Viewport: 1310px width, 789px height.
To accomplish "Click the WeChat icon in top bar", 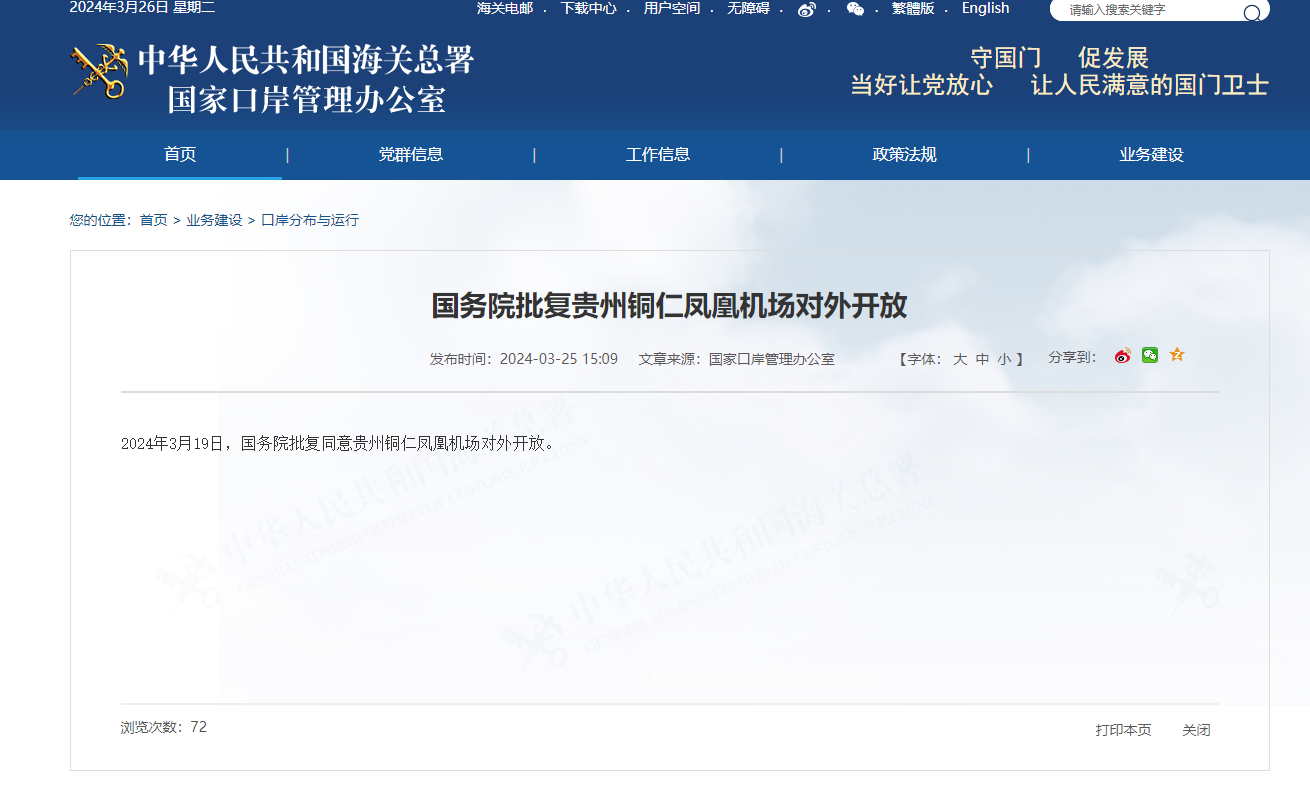I will [x=855, y=9].
